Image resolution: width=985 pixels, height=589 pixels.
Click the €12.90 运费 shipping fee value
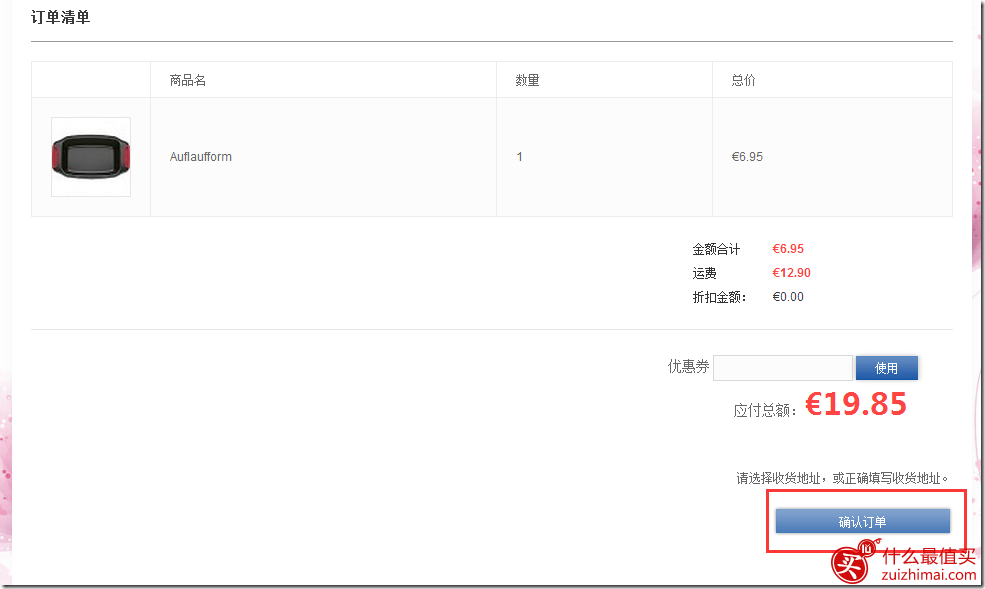coord(792,273)
